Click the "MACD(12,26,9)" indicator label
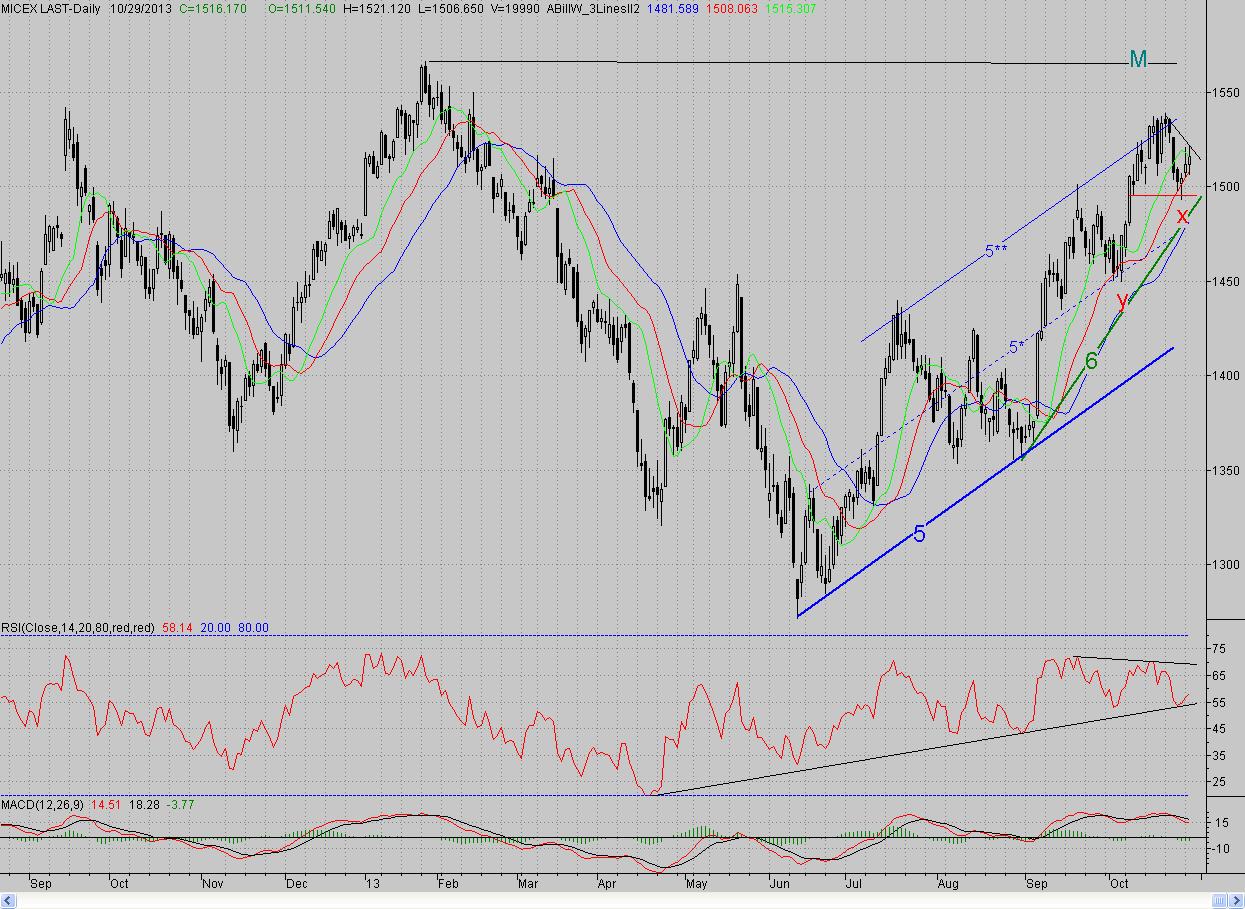 click(x=43, y=804)
